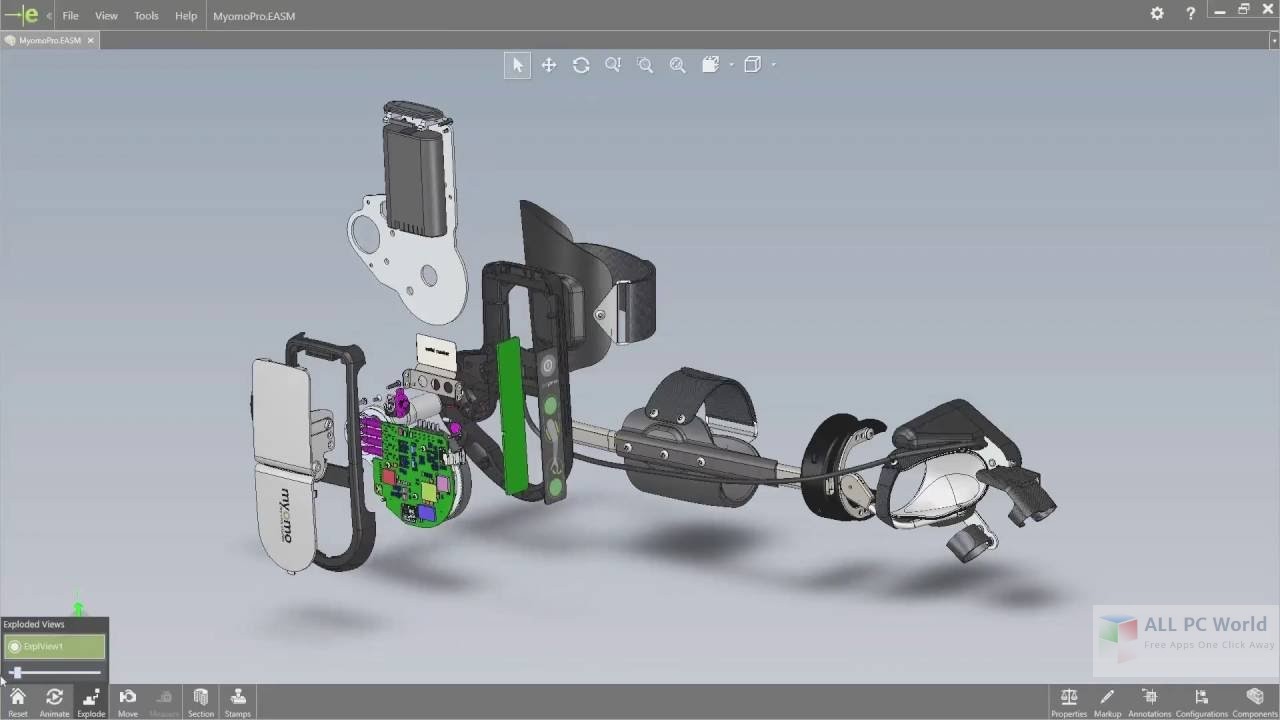
Task: Deactivate the arrow selection tool
Action: point(517,64)
